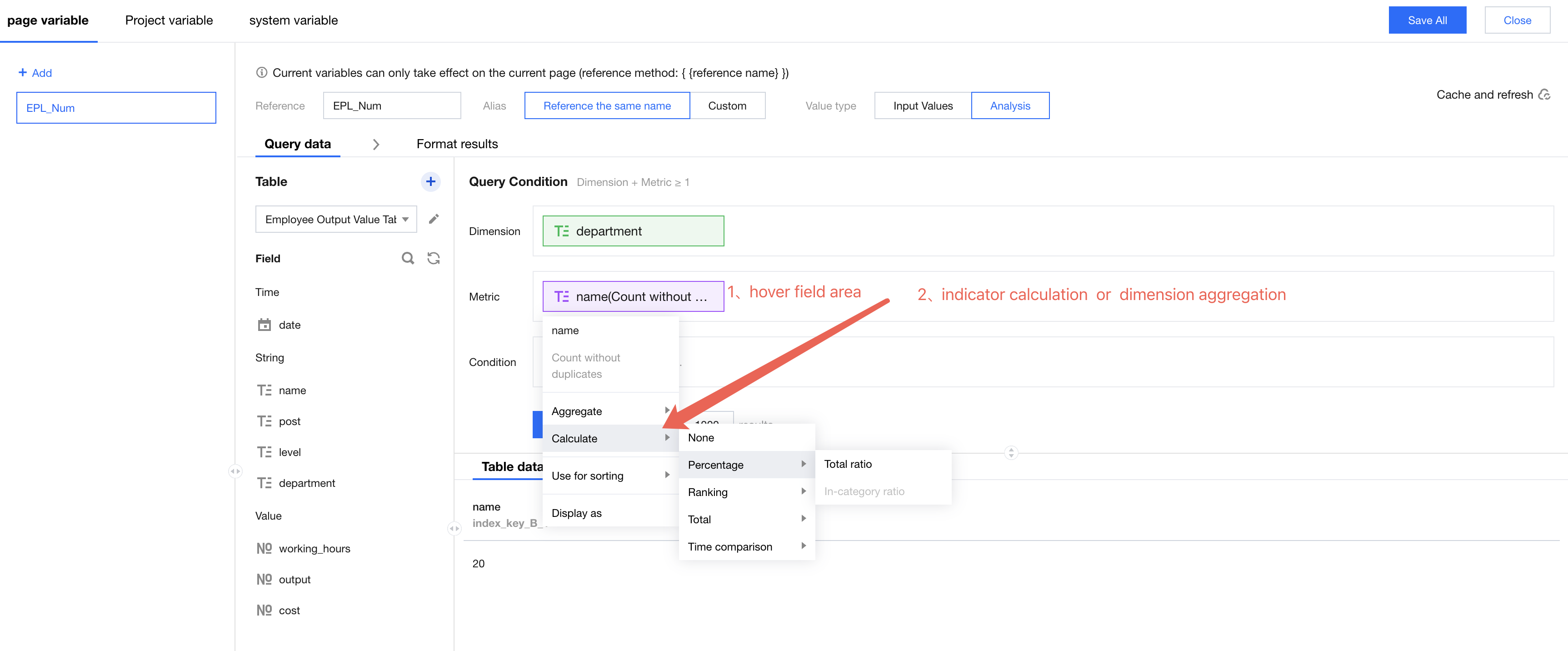This screenshot has height=651, width=1568.
Task: Click the EPL_Num reference input field
Action: click(x=391, y=105)
